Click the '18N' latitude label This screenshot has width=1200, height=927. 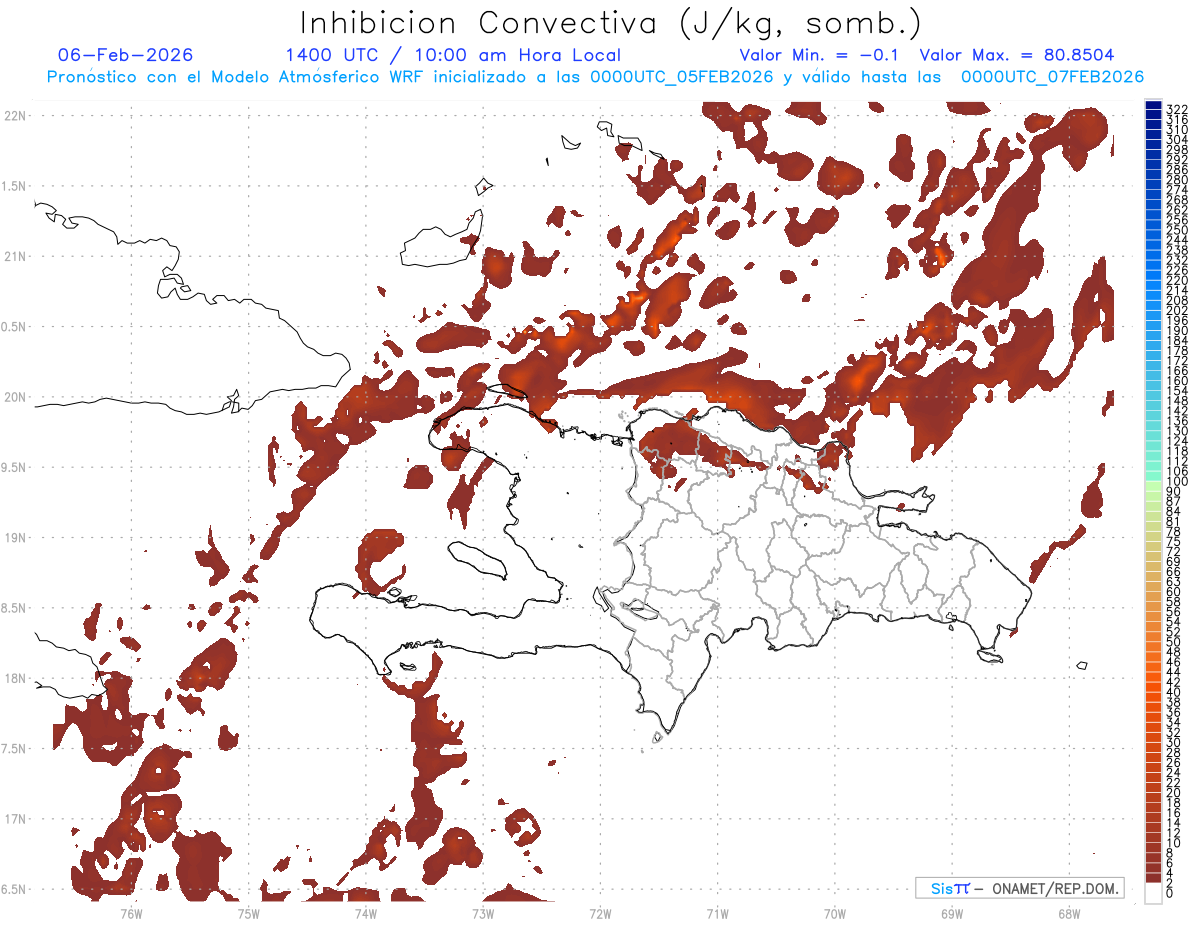pyautogui.click(x=14, y=678)
